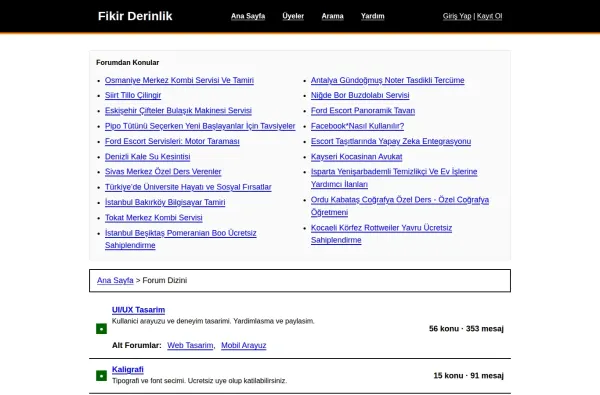Screen dimensions: 600x395
Task: Open the Web Tasarim subforum
Action: pos(190,345)
